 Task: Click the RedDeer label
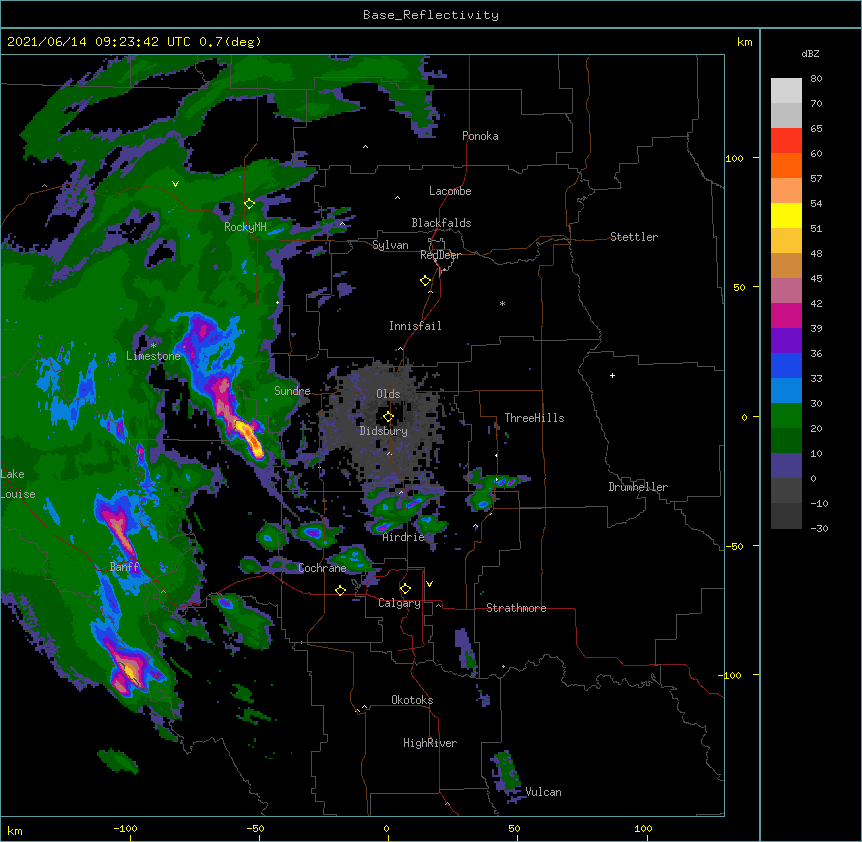pos(440,255)
